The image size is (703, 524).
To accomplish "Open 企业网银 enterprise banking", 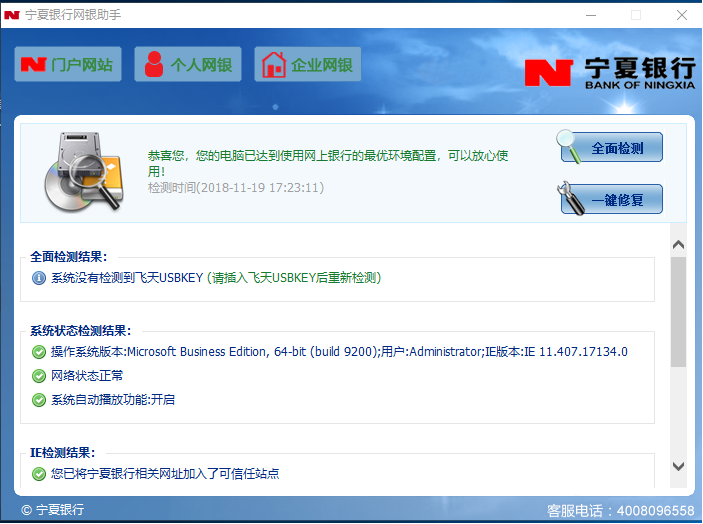I will [307, 65].
